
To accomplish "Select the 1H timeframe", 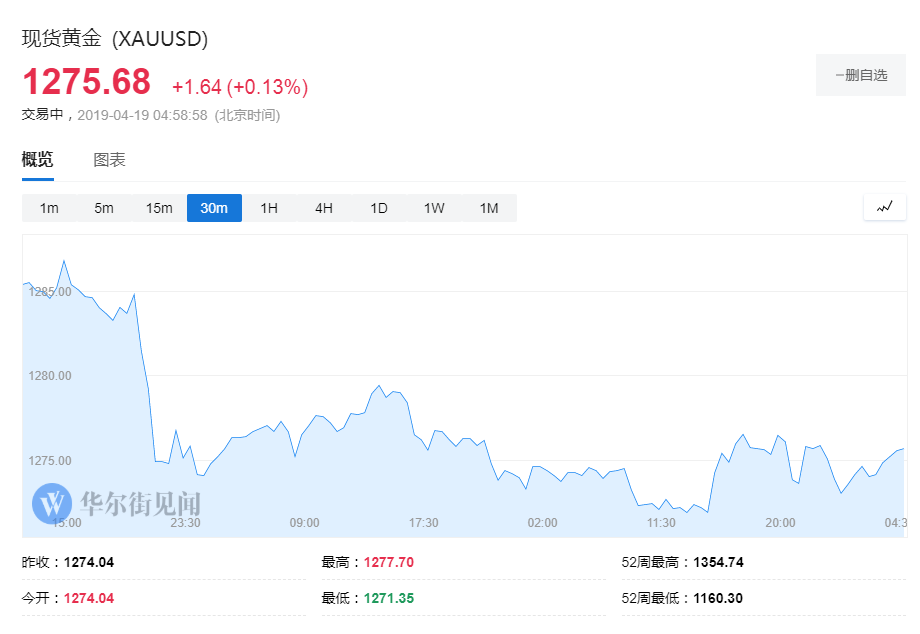I will pyautogui.click(x=268, y=207).
